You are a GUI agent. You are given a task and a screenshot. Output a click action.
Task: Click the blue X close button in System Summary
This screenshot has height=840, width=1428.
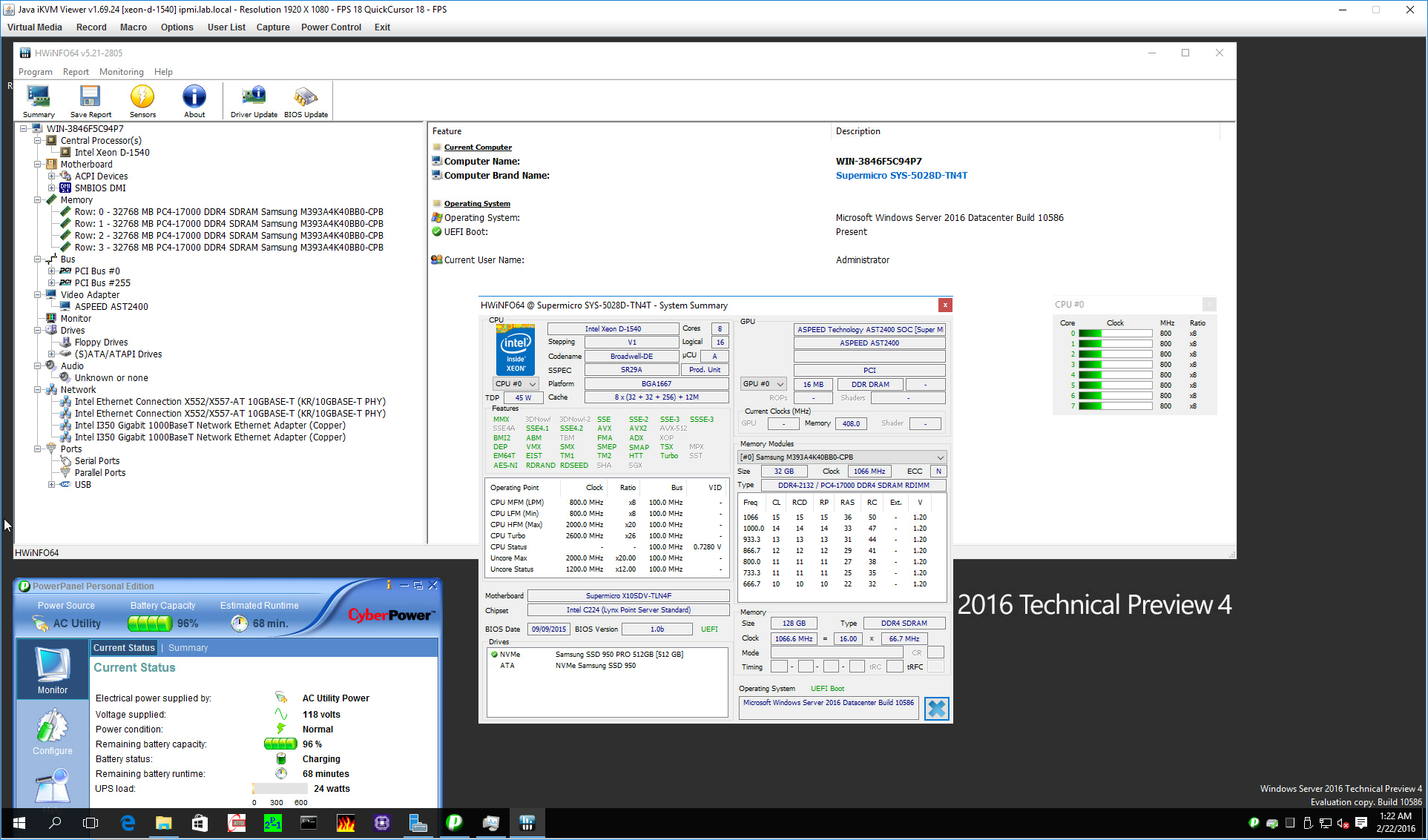click(x=936, y=709)
